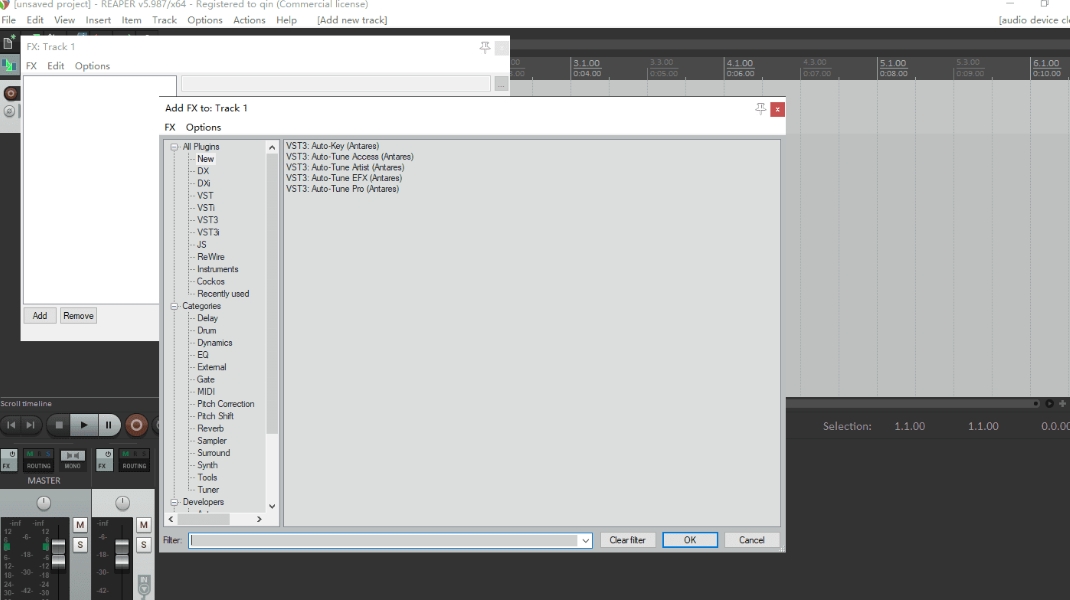The image size is (1070, 600).
Task: Click OK in Add FX dialog
Action: (x=690, y=540)
